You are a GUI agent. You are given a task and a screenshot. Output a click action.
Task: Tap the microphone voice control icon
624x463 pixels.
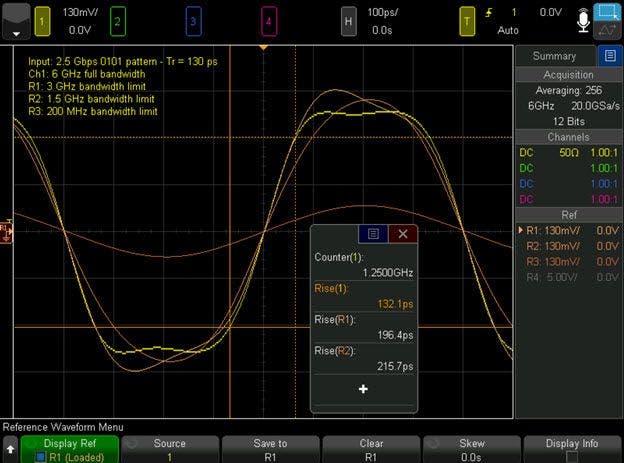click(x=583, y=22)
